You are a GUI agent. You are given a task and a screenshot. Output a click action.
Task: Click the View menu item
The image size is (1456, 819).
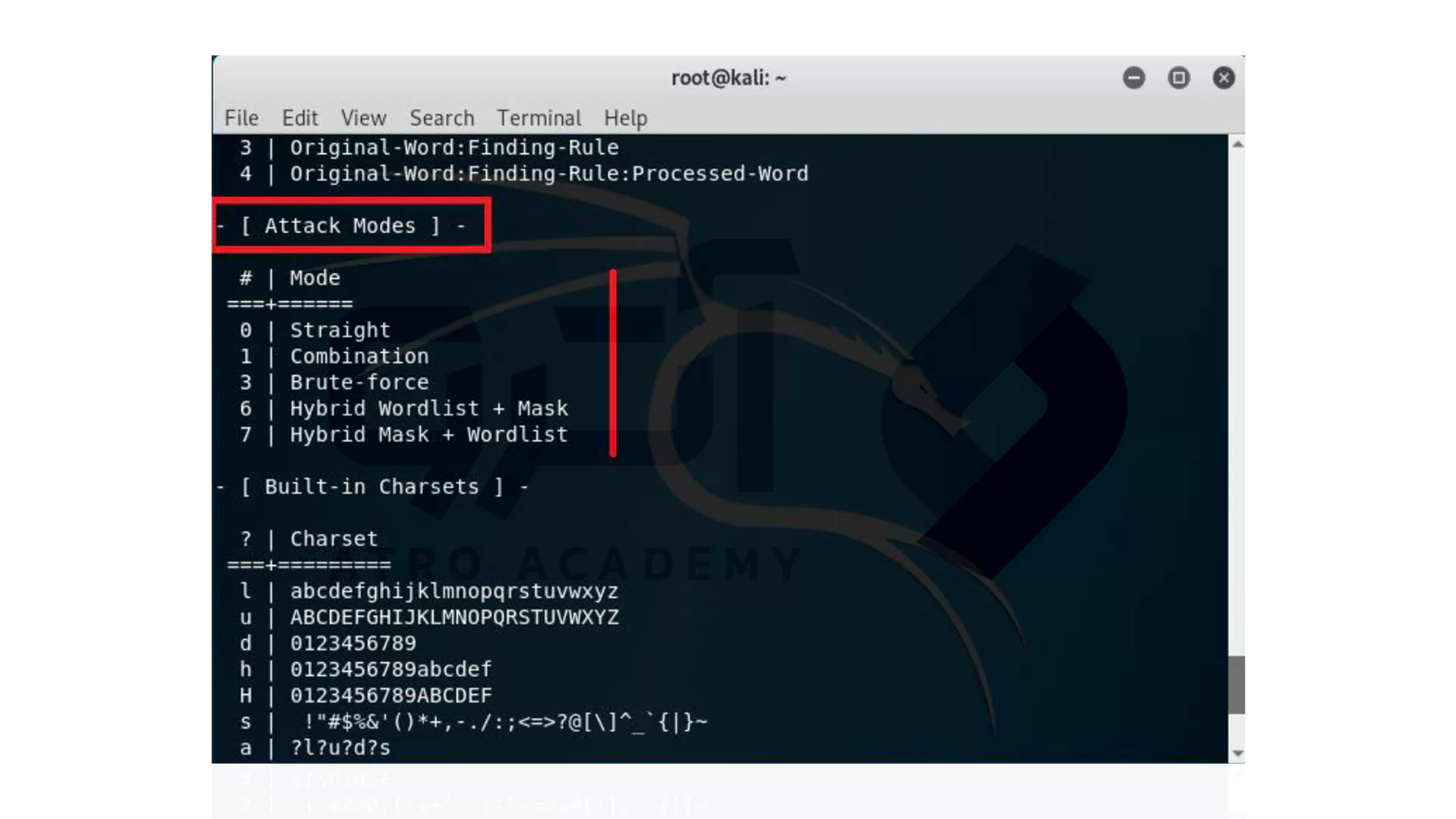pos(363,118)
